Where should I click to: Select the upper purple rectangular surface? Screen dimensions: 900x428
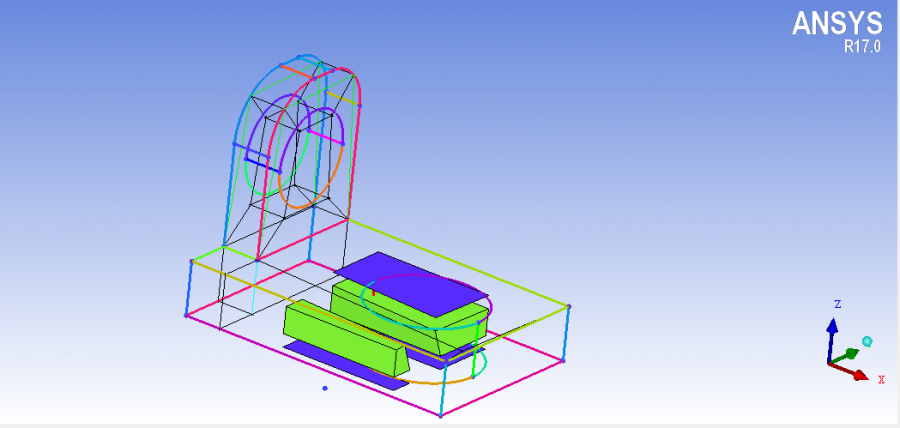[x=410, y=284]
